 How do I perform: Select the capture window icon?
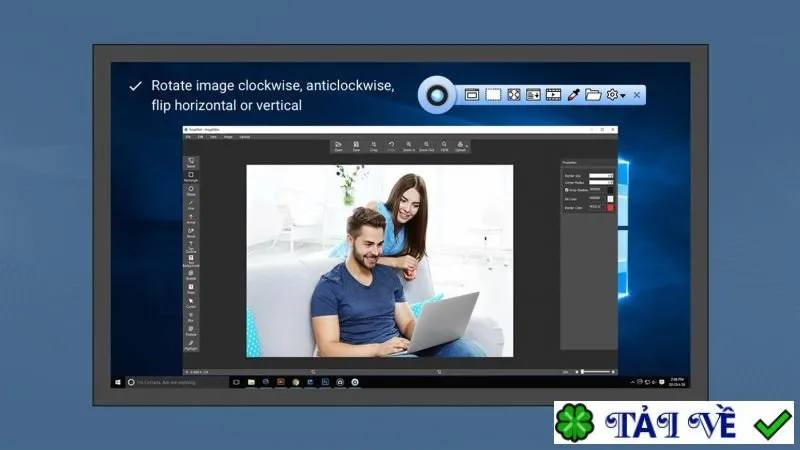coord(471,95)
